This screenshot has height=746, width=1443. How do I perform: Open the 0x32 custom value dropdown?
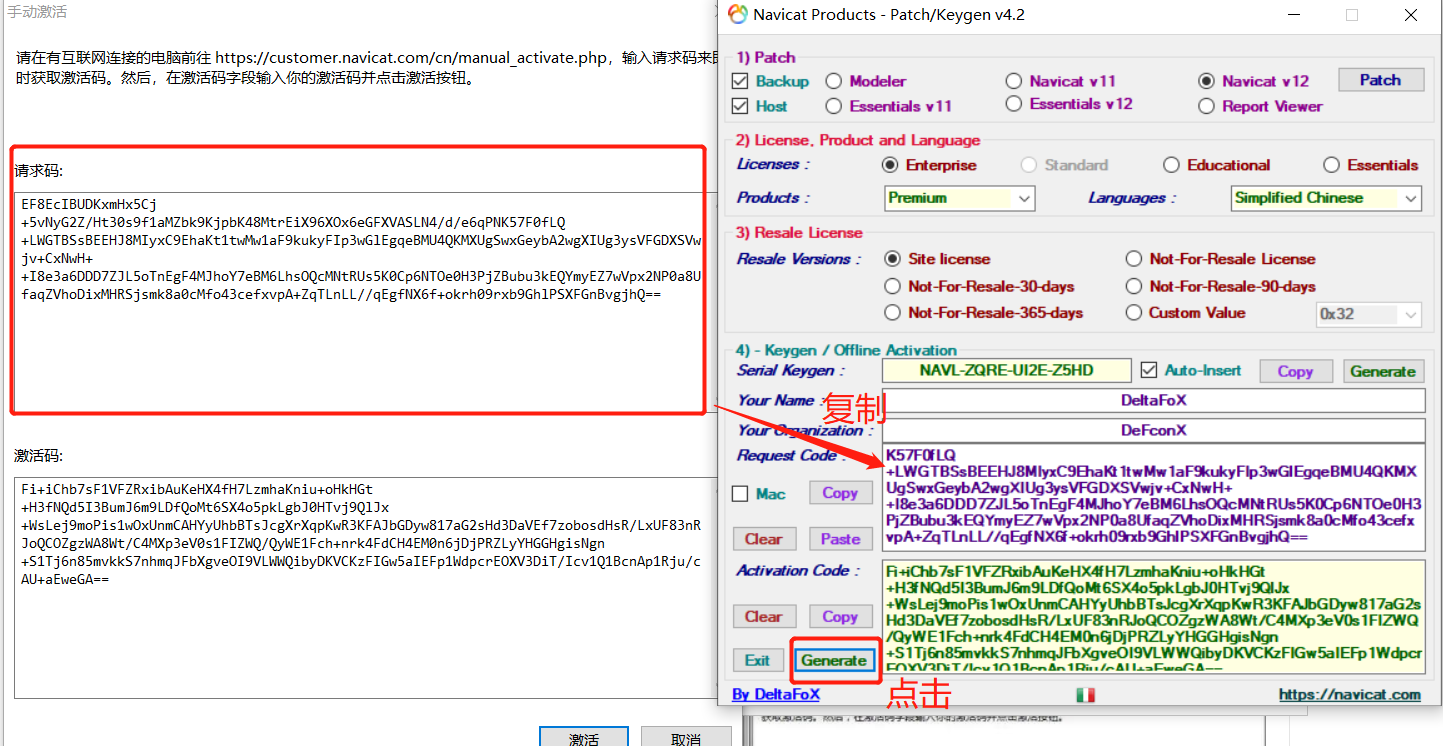(x=1368, y=314)
